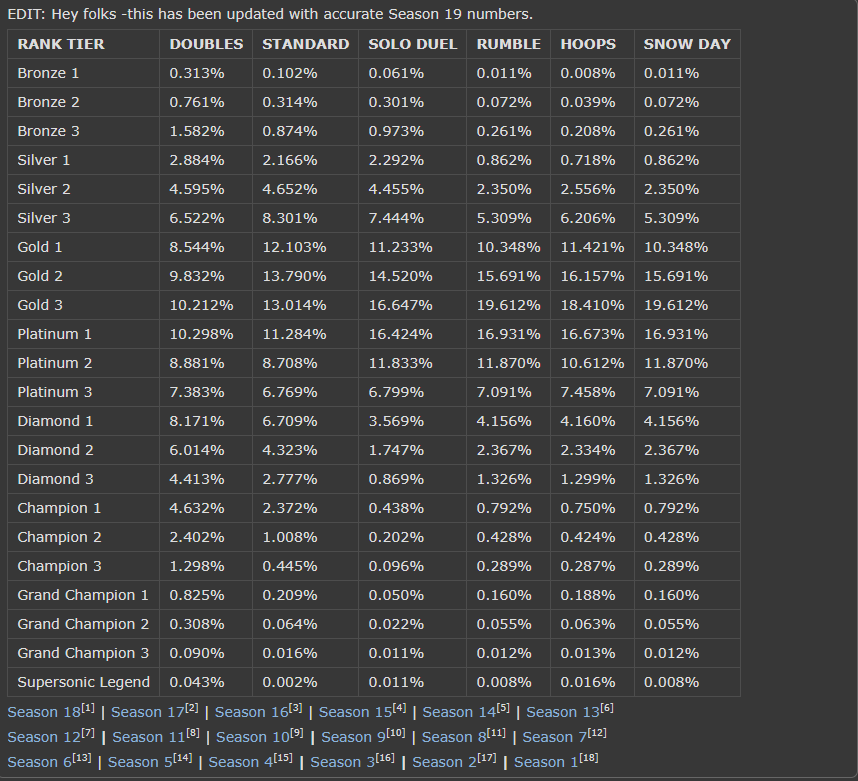Open the Season 15 link
858x781 pixels.
coord(355,712)
